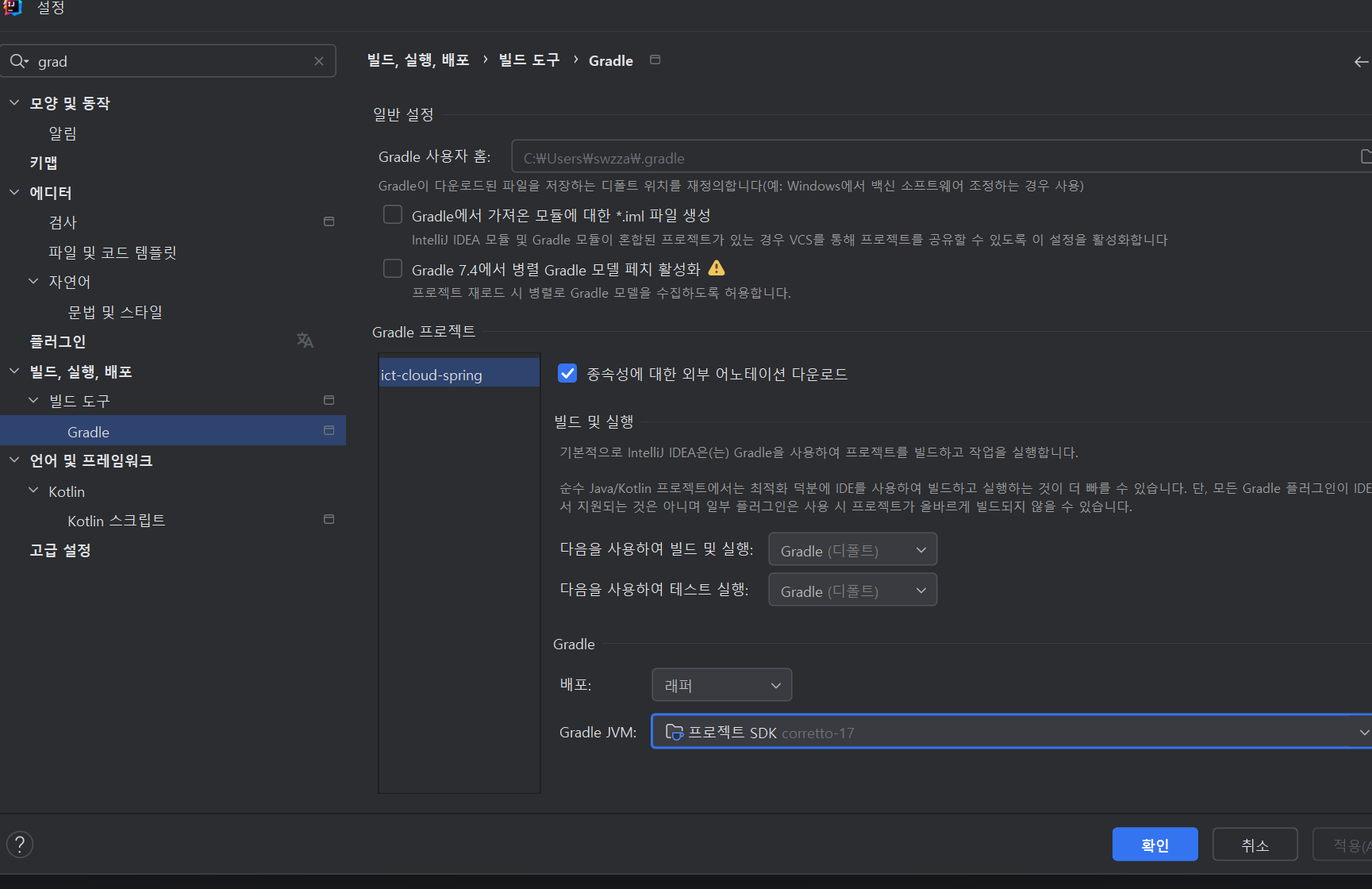Collapse the 에디터 tree section
The width and height of the screenshot is (1372, 889).
tap(14, 192)
